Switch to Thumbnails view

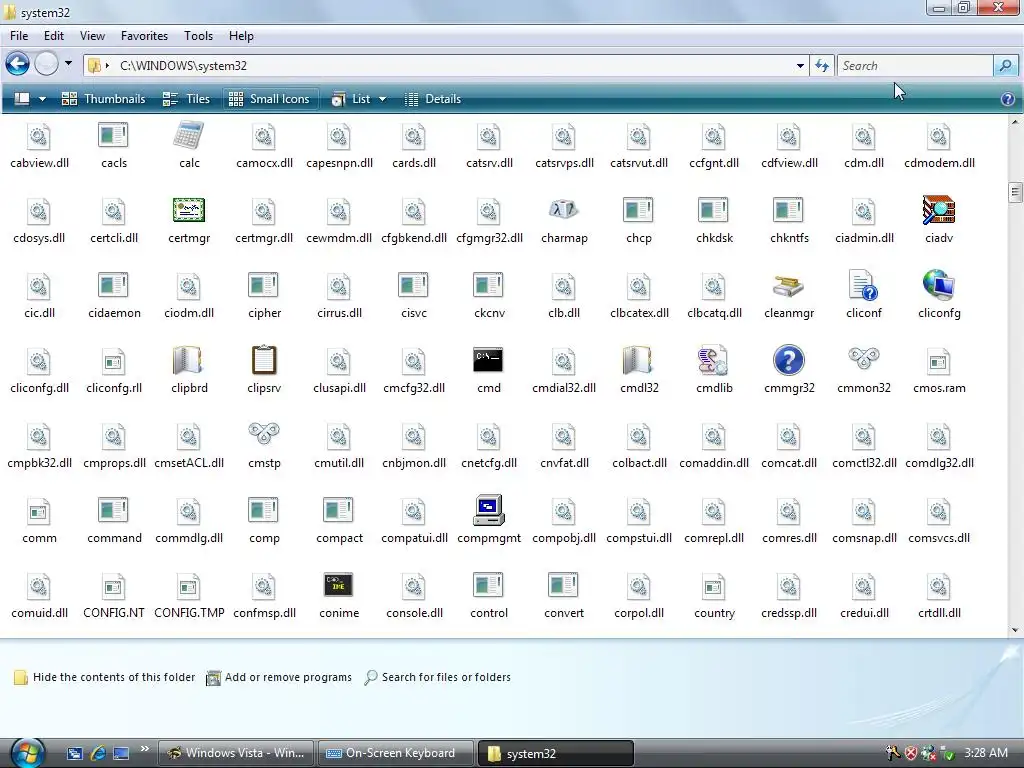(x=103, y=99)
